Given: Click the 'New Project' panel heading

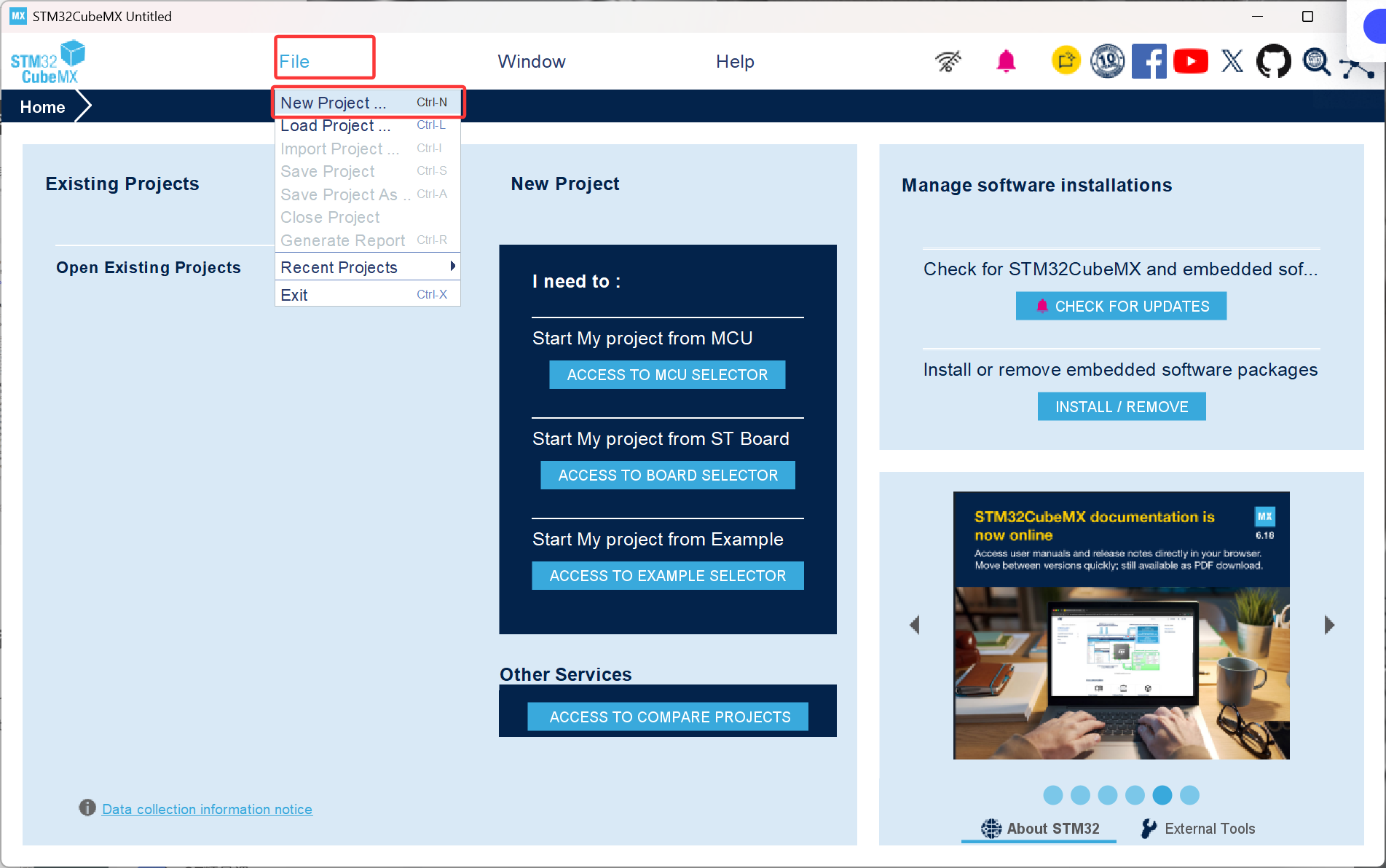Looking at the screenshot, I should (564, 184).
